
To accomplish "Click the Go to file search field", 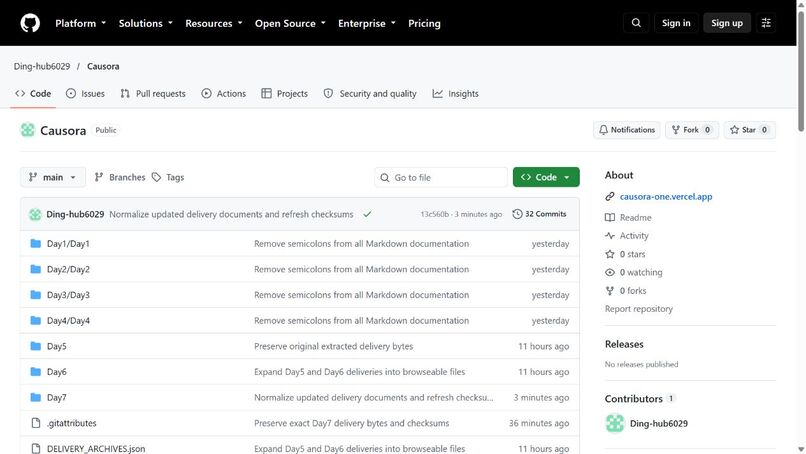I will pos(441,177).
